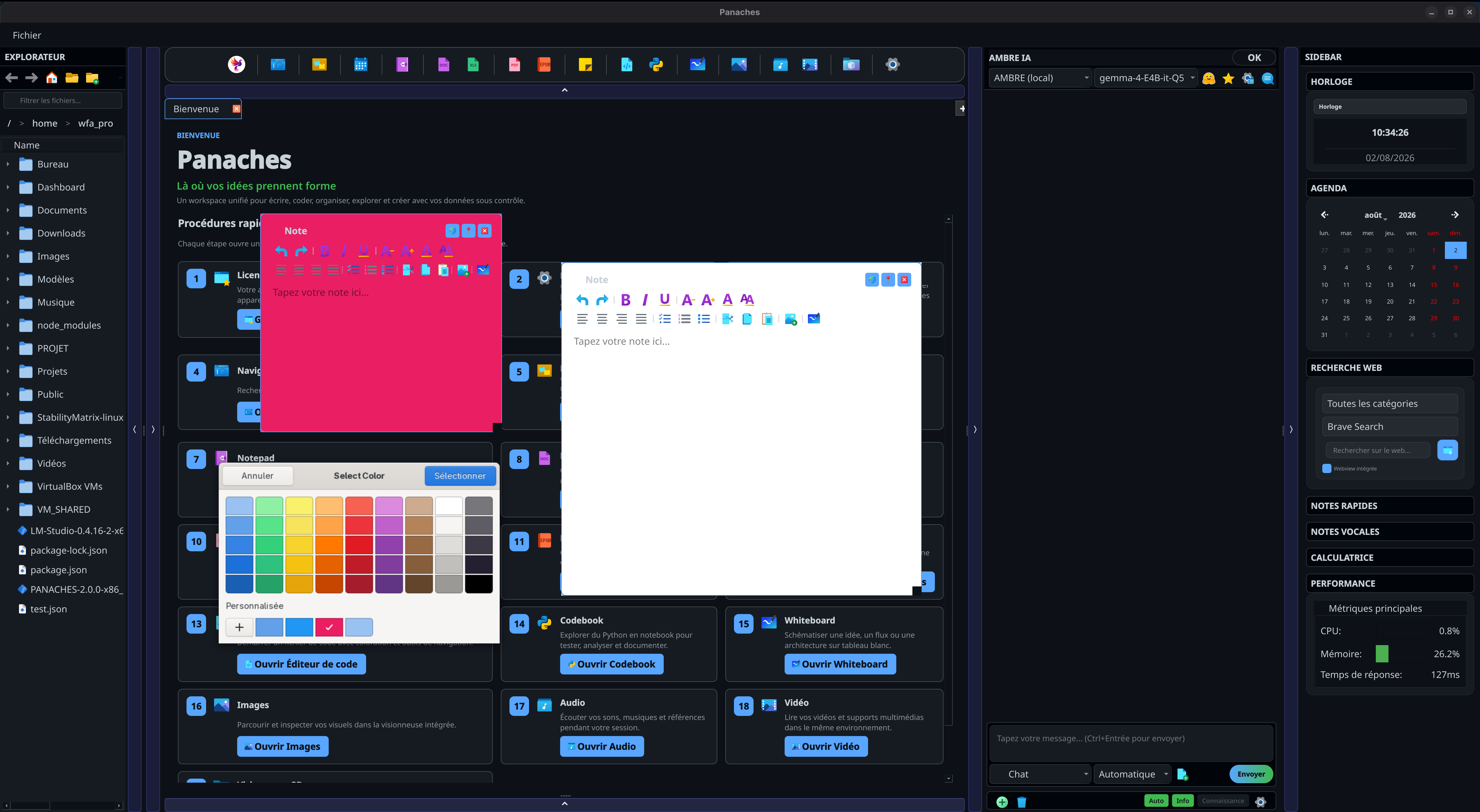Open the code editor icon in the top toolbar
1480x812 pixels.
coord(627,64)
